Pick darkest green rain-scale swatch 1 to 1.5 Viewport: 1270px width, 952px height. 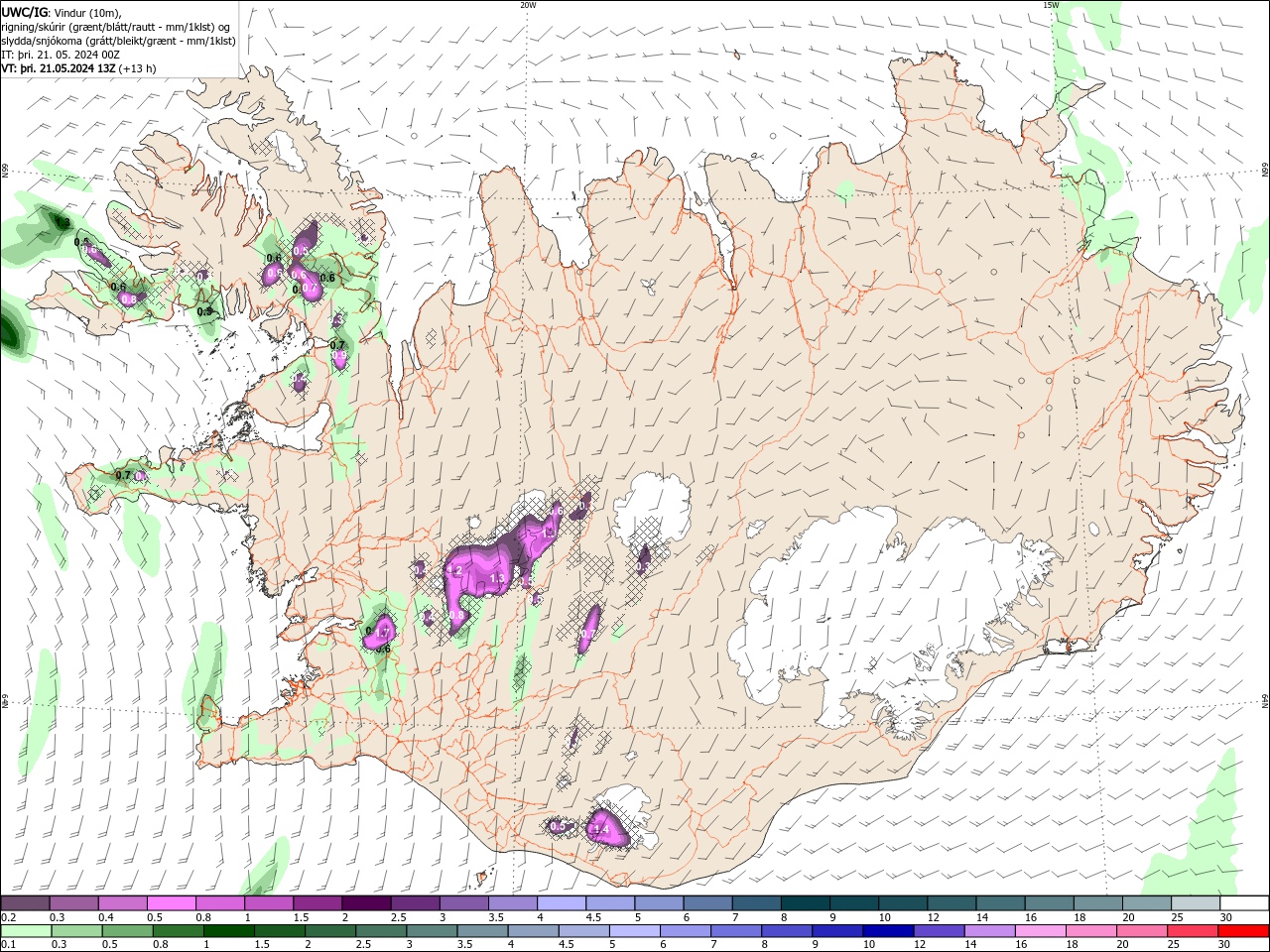pyautogui.click(x=229, y=931)
